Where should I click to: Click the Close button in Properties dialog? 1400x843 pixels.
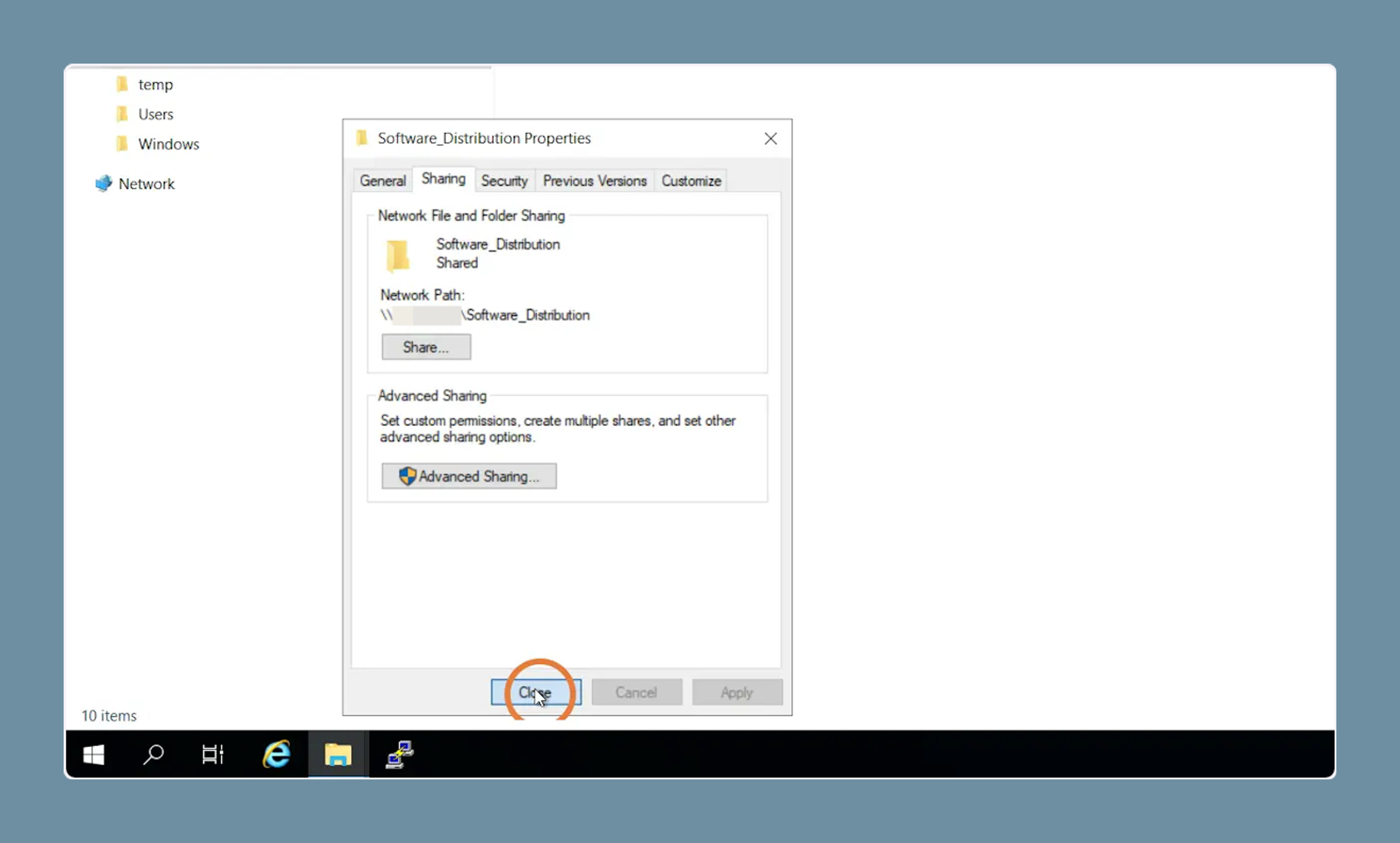pyautogui.click(x=536, y=692)
